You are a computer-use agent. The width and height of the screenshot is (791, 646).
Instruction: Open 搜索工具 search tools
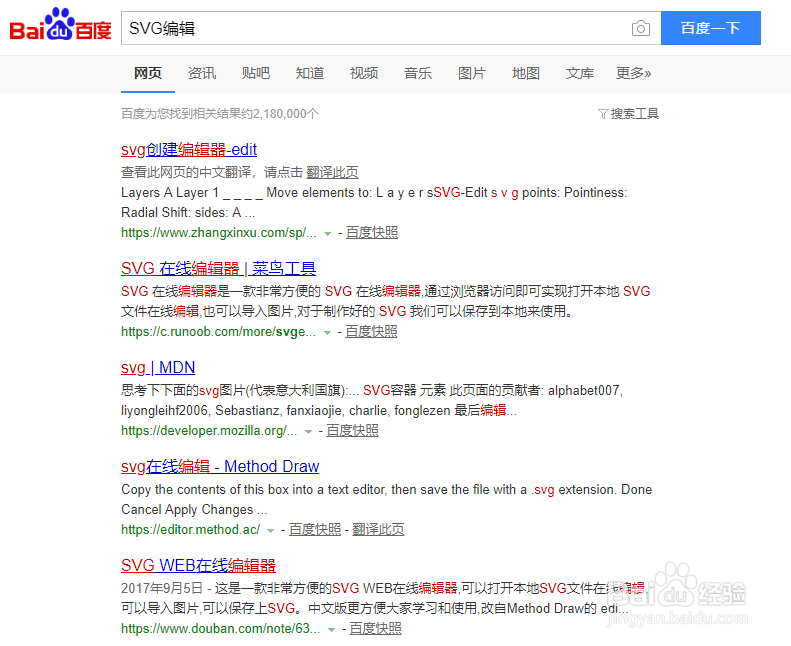[635, 114]
